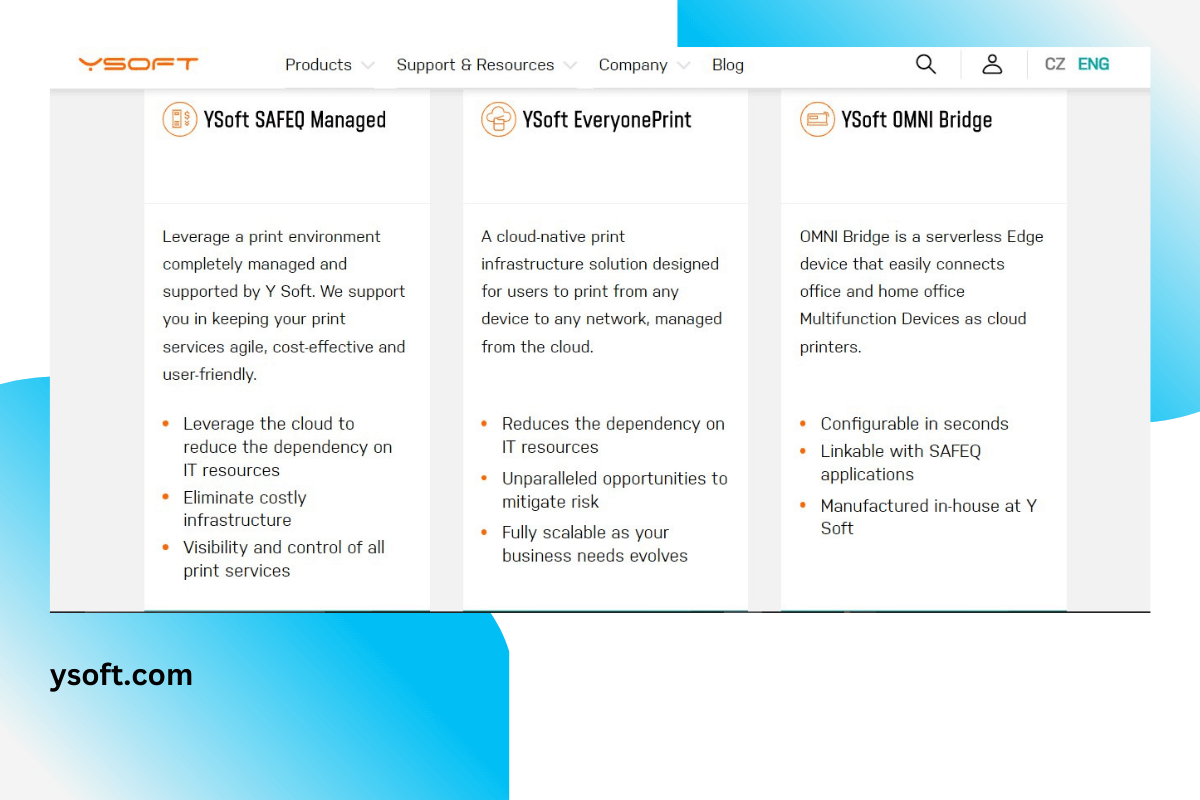The image size is (1200, 800).
Task: Click the YSoft SAFEQ Managed card icon
Action: (180, 120)
